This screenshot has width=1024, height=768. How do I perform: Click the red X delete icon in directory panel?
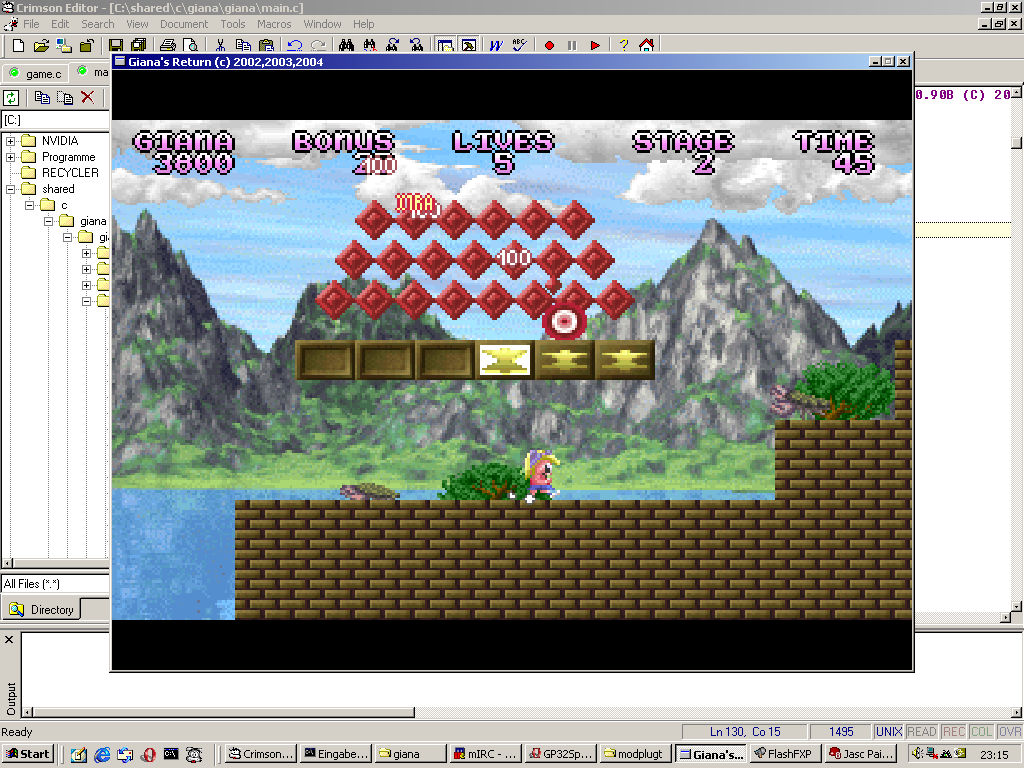(x=88, y=98)
